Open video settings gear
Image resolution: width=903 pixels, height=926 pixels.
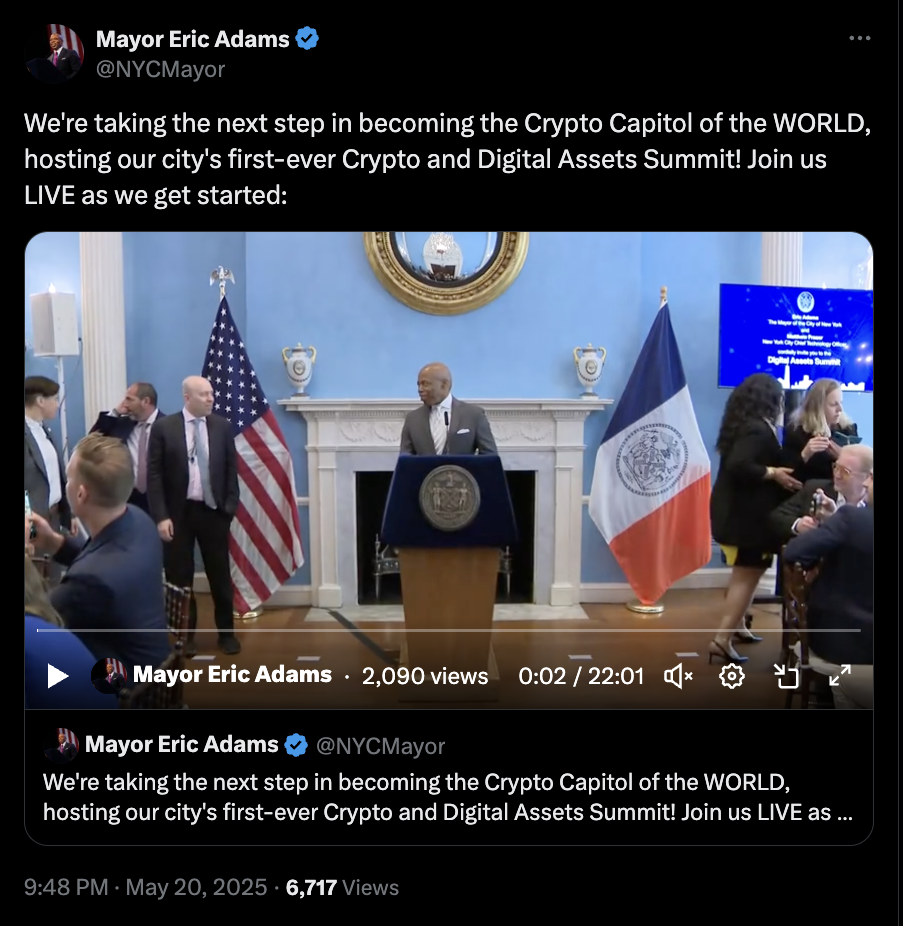click(x=732, y=676)
